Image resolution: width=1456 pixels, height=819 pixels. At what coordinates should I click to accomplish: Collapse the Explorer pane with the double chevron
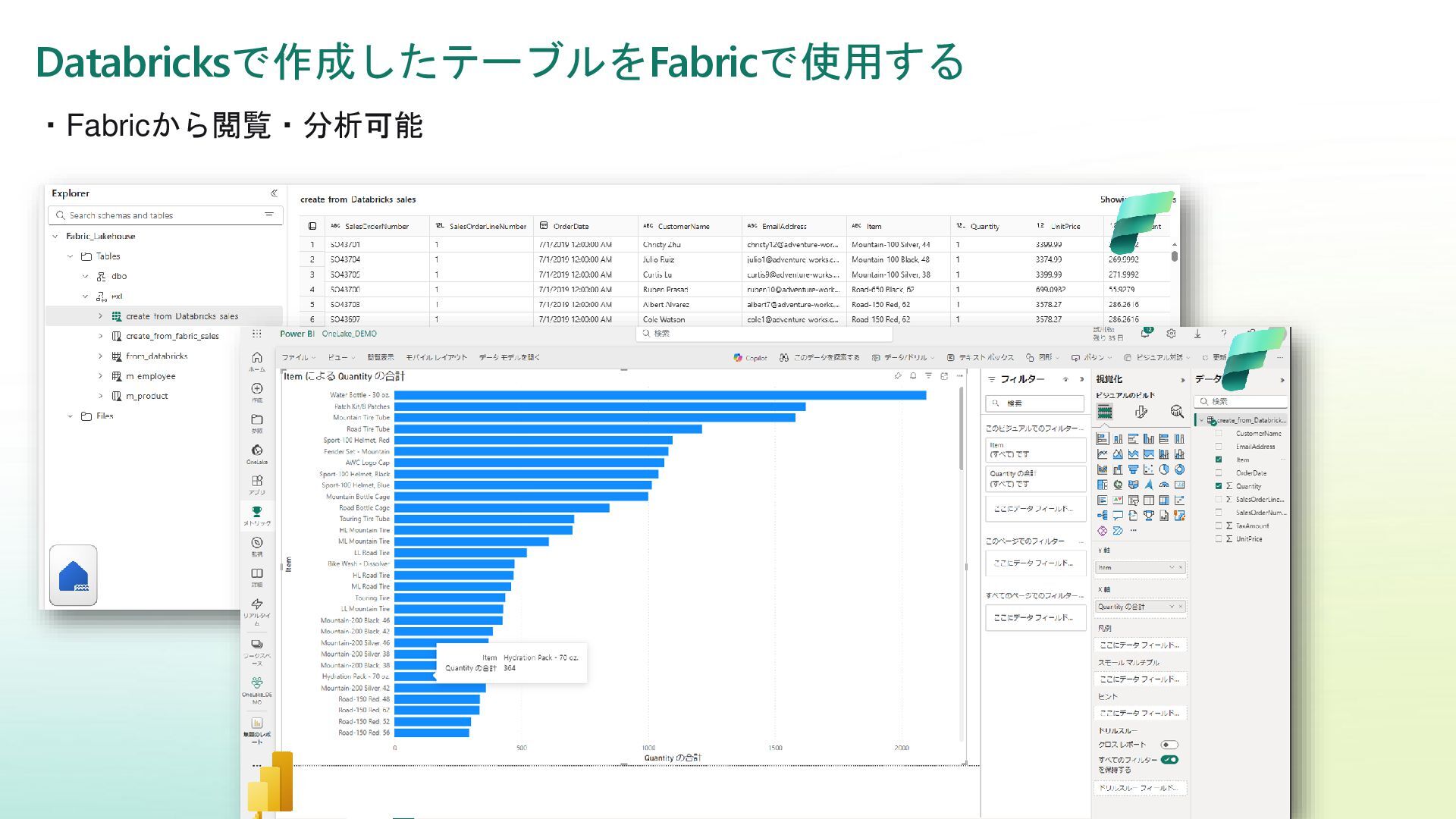[274, 193]
